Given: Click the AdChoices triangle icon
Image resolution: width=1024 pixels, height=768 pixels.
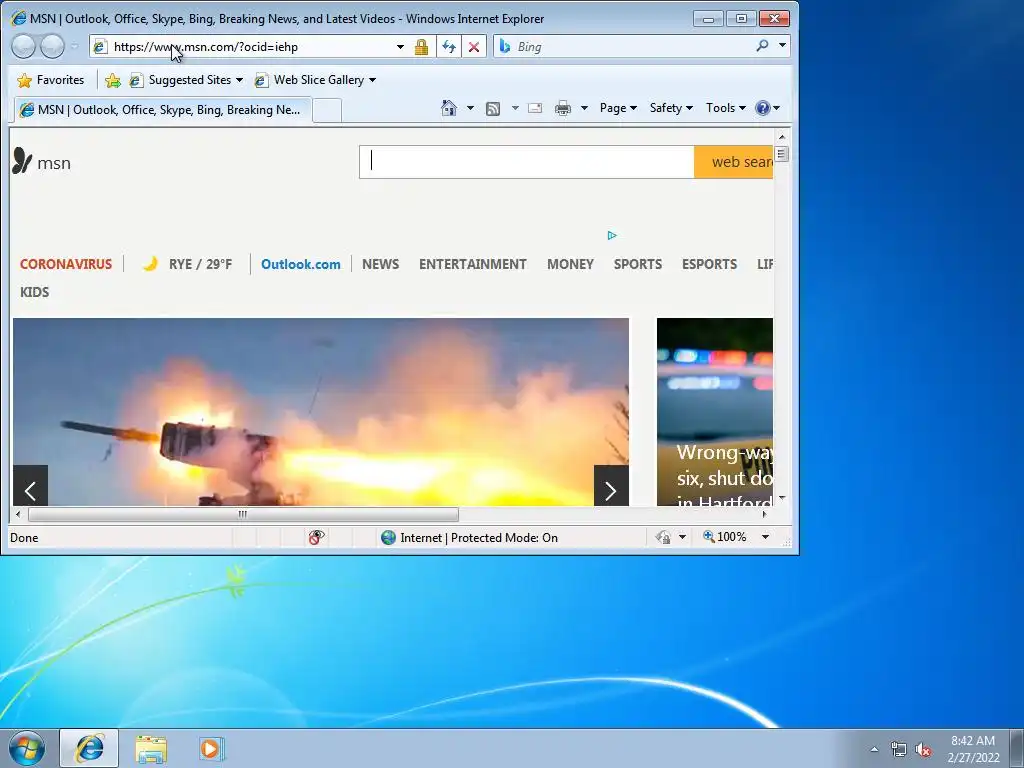Looking at the screenshot, I should tap(612, 235).
